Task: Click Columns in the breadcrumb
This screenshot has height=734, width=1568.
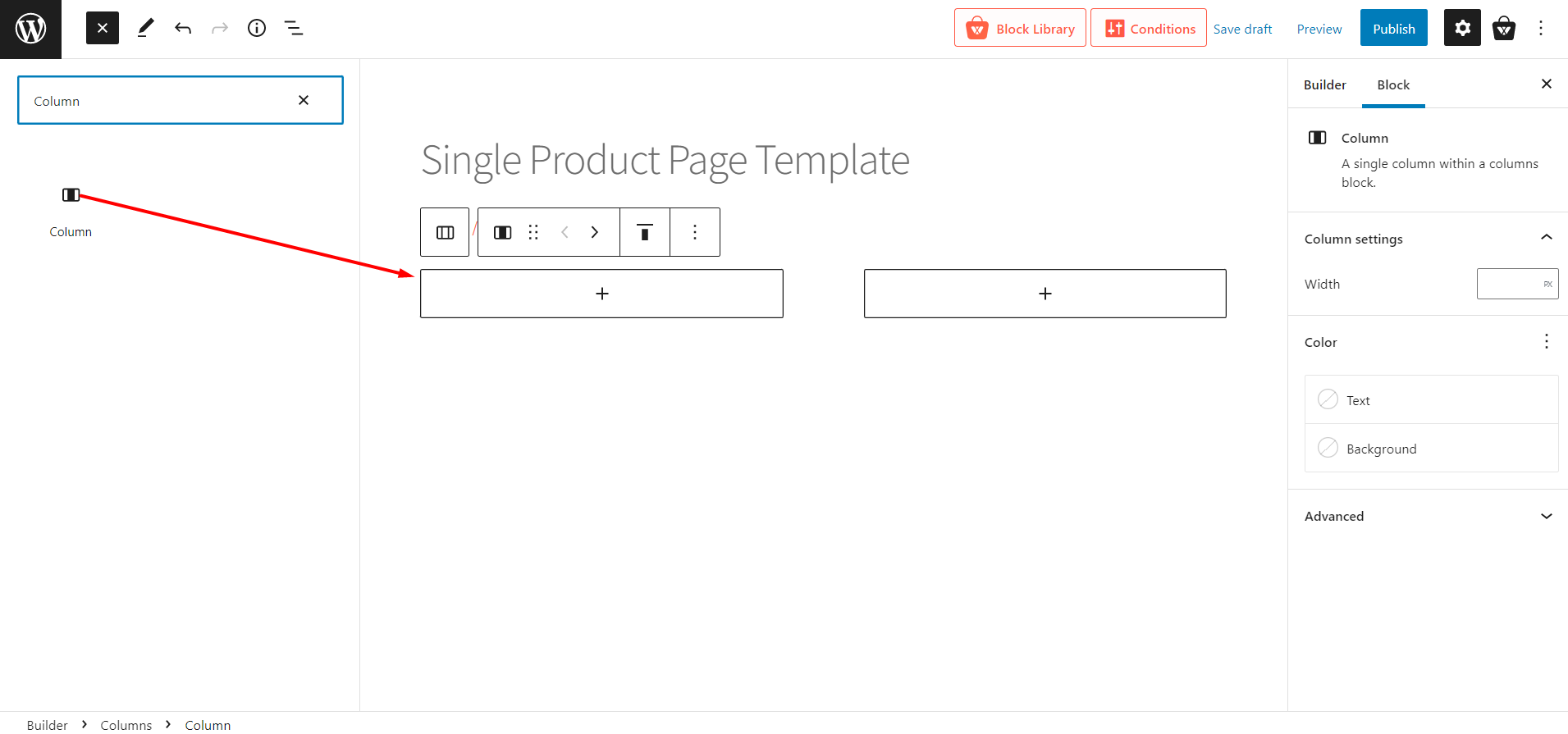Action: (126, 725)
